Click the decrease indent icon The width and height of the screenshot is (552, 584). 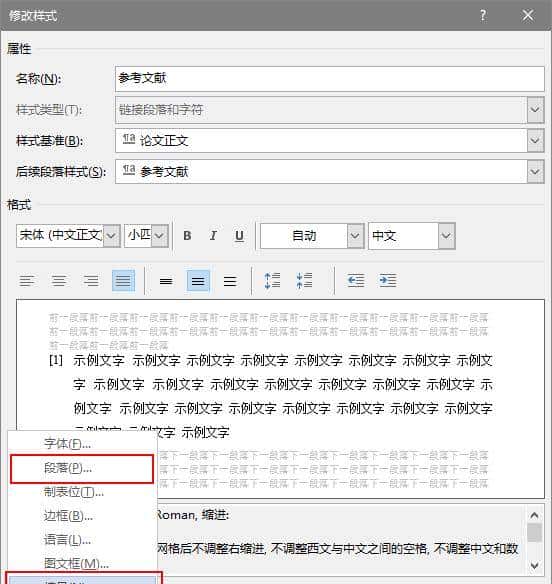[x=356, y=281]
